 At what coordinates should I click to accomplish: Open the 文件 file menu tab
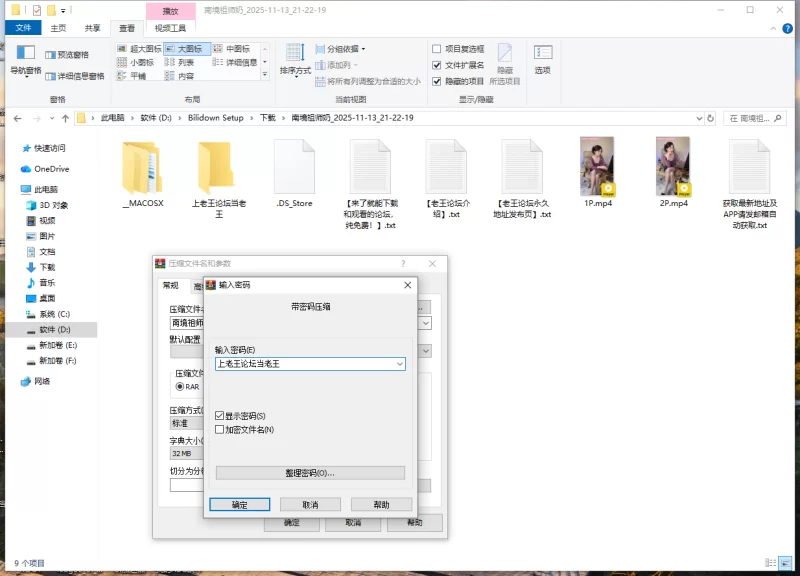[23, 28]
